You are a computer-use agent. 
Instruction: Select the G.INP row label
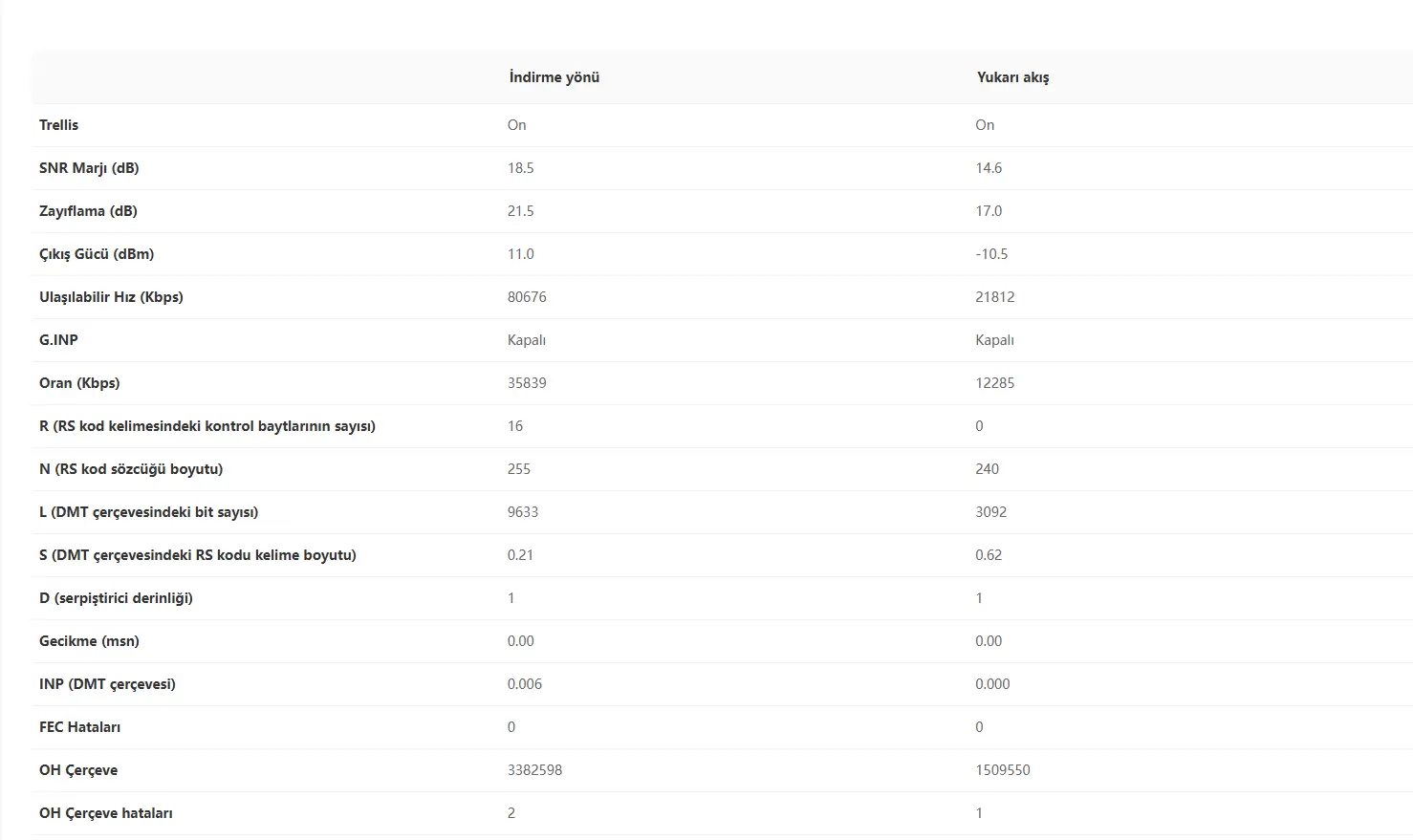tap(58, 340)
